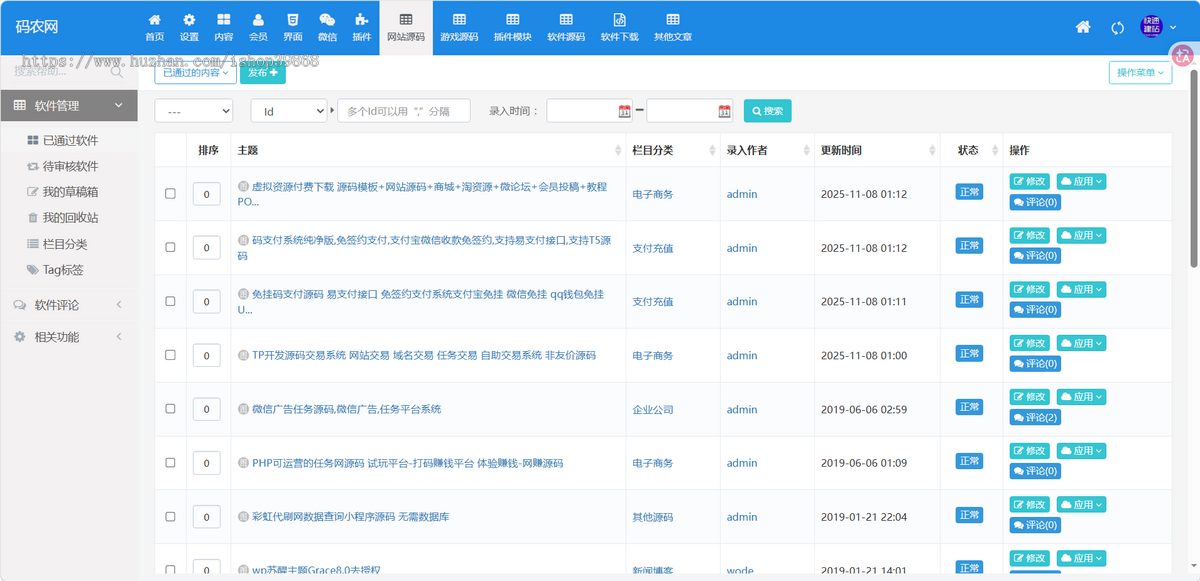This screenshot has width=1200, height=581.
Task: Open 应用 dropdown for 微信广告任务源码 row
Action: coord(1081,397)
